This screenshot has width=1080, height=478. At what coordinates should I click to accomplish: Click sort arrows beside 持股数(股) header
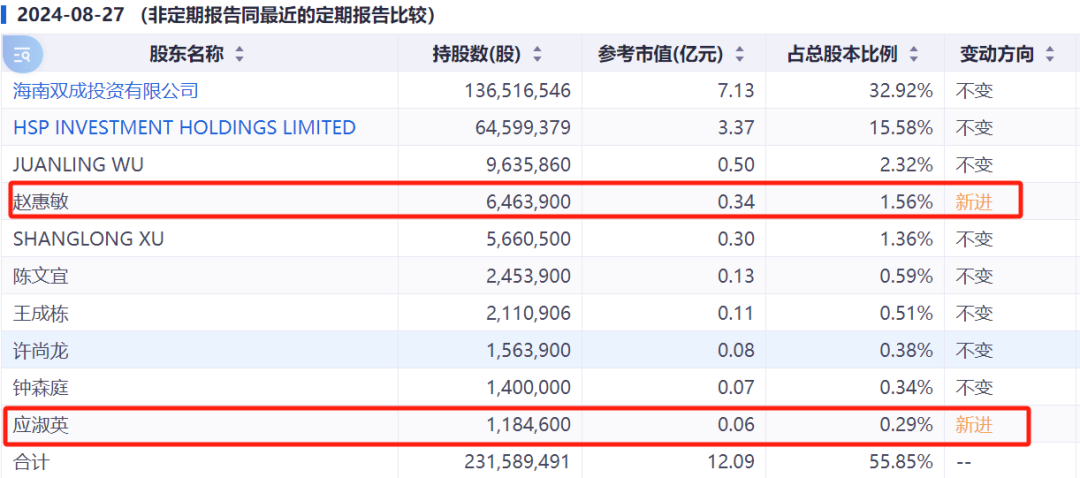tap(538, 54)
